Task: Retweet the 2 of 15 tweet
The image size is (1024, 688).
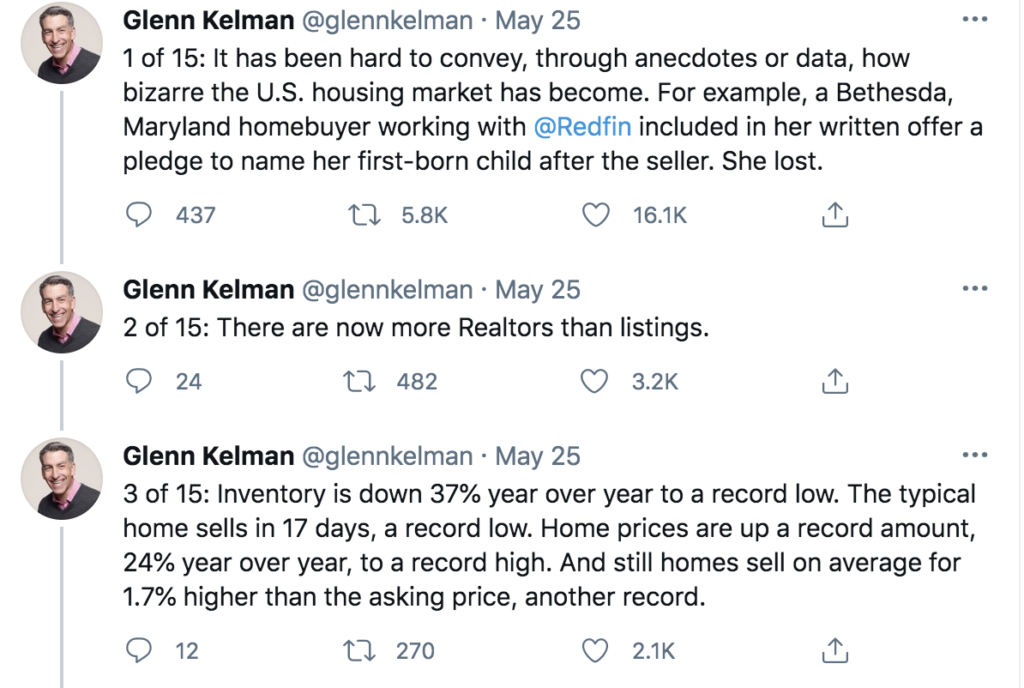Action: (360, 381)
